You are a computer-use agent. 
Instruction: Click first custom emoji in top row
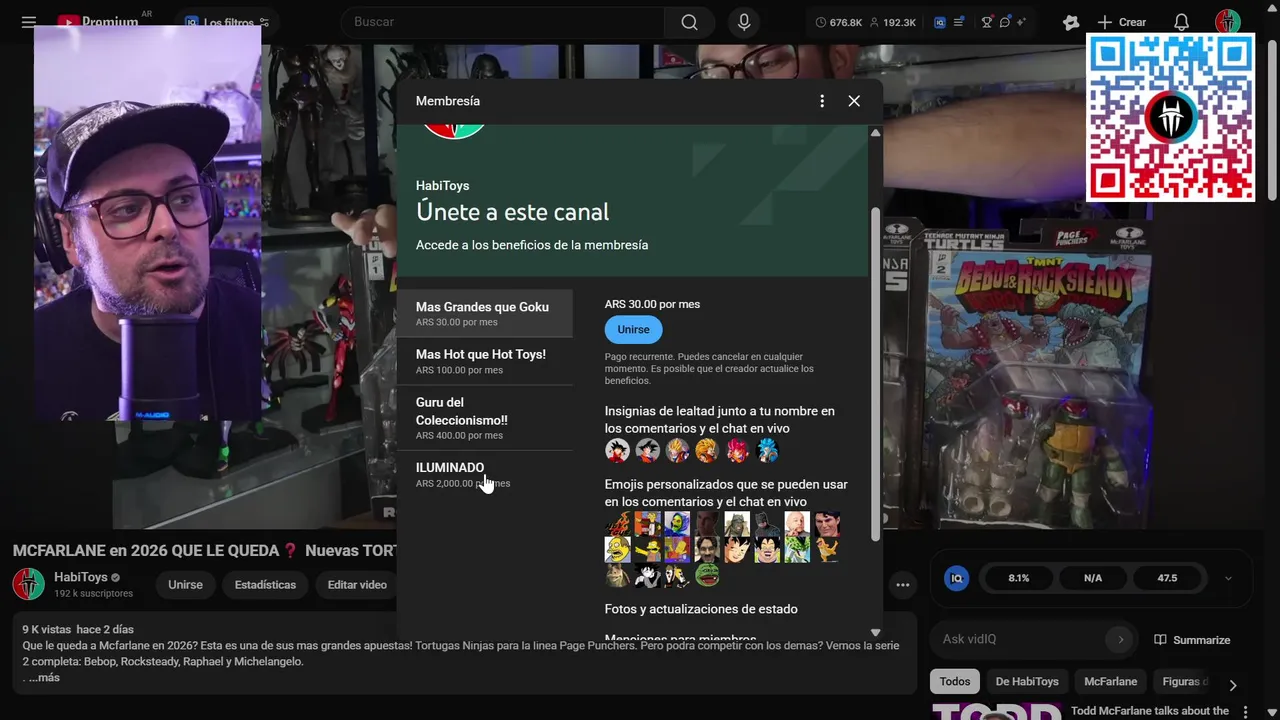point(617,523)
